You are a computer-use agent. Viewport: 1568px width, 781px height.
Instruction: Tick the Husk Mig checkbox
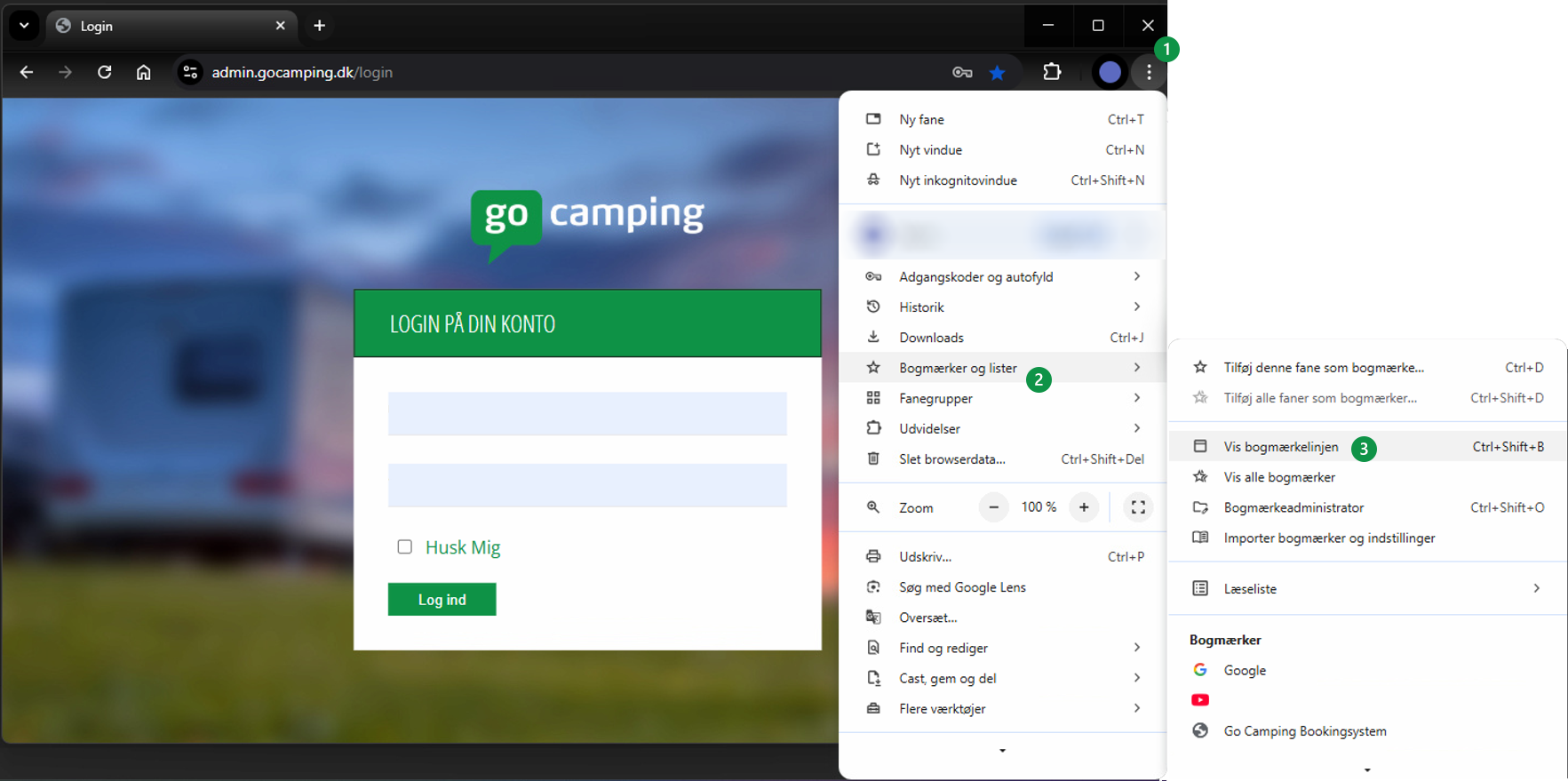[x=405, y=546]
